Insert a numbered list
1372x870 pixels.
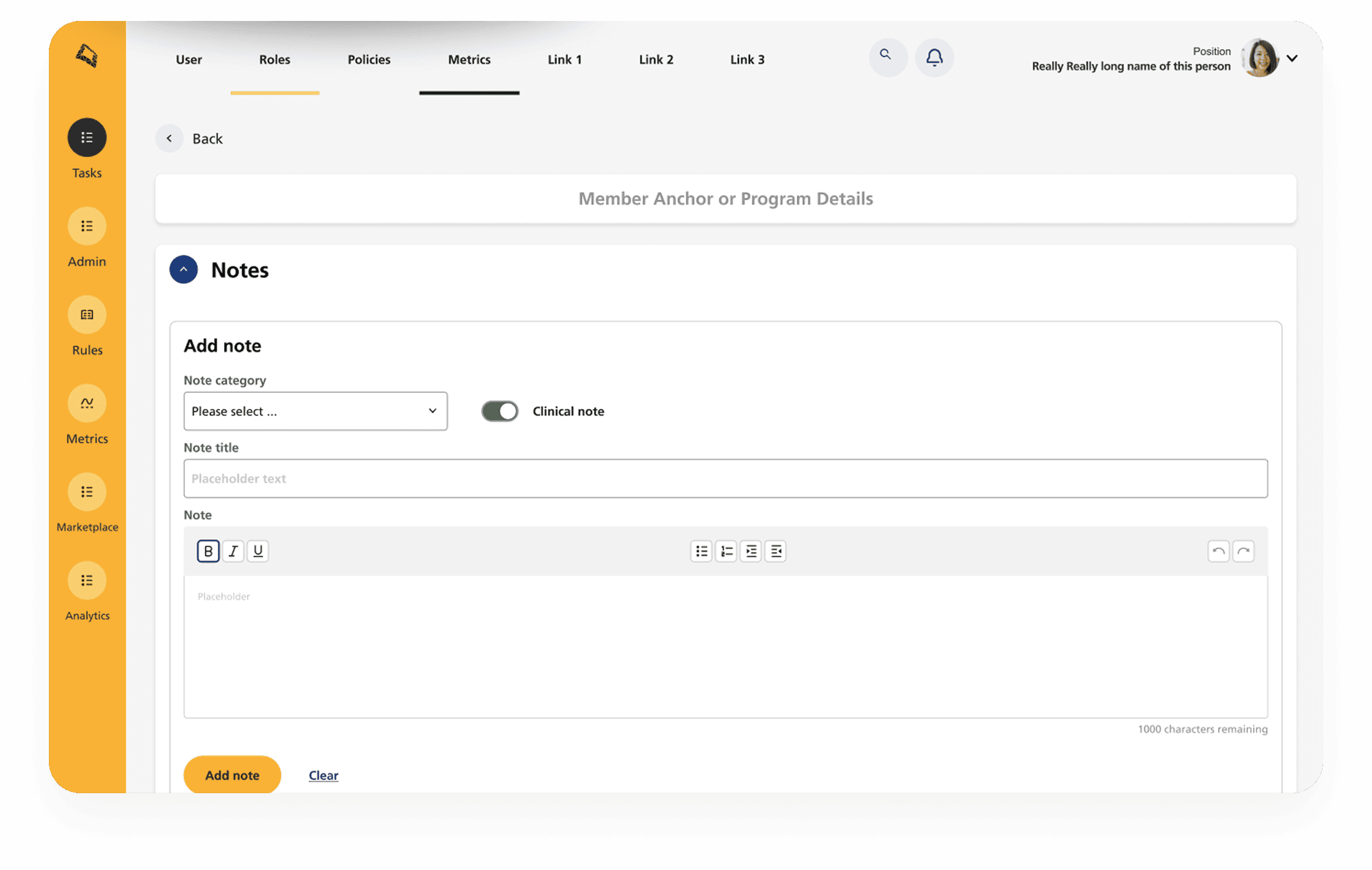click(726, 551)
